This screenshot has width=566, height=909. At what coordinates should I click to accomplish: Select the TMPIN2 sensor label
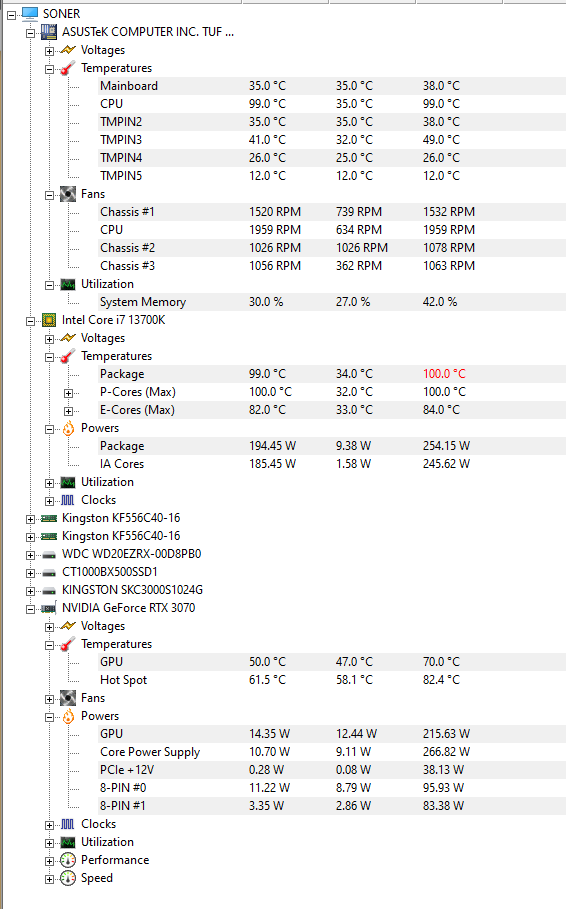121,122
